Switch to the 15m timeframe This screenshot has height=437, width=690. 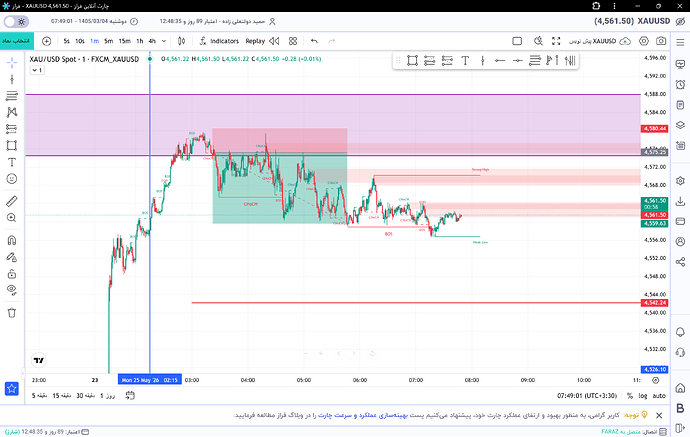[125, 41]
